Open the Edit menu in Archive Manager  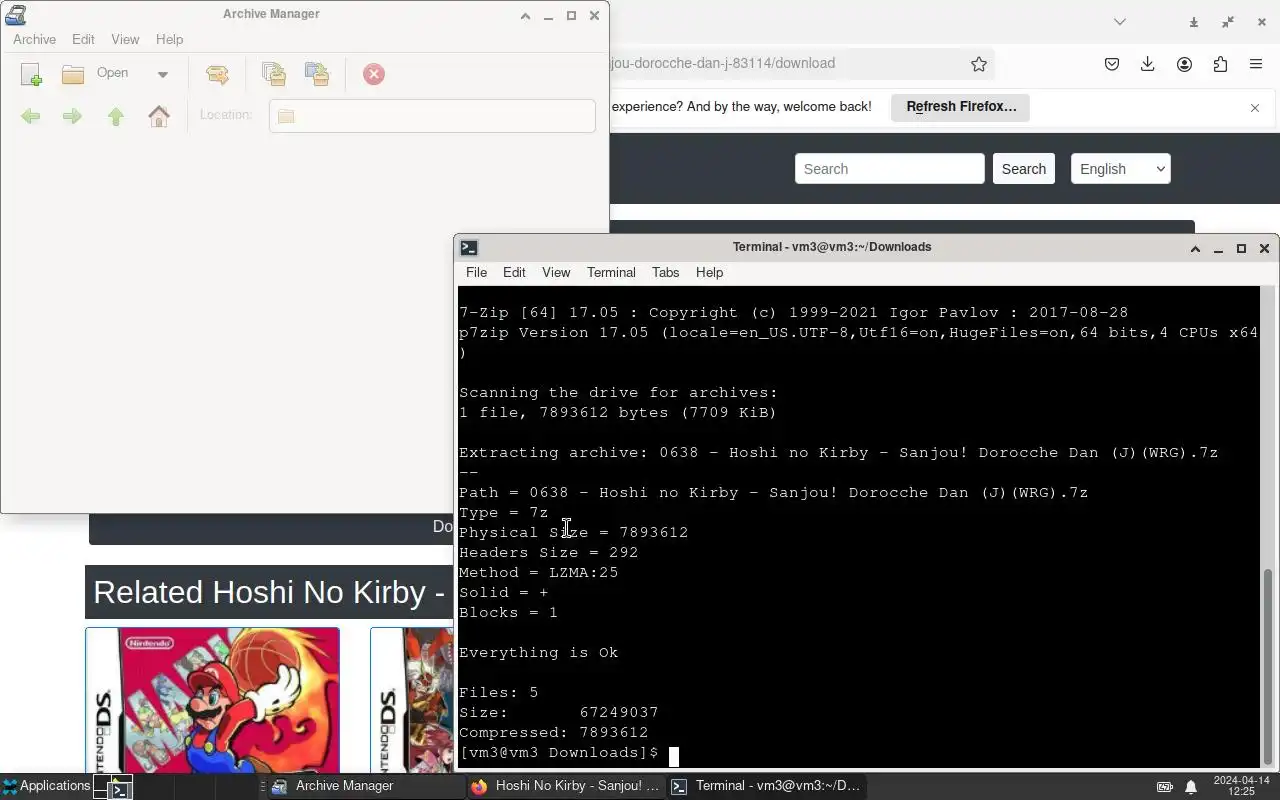[83, 39]
